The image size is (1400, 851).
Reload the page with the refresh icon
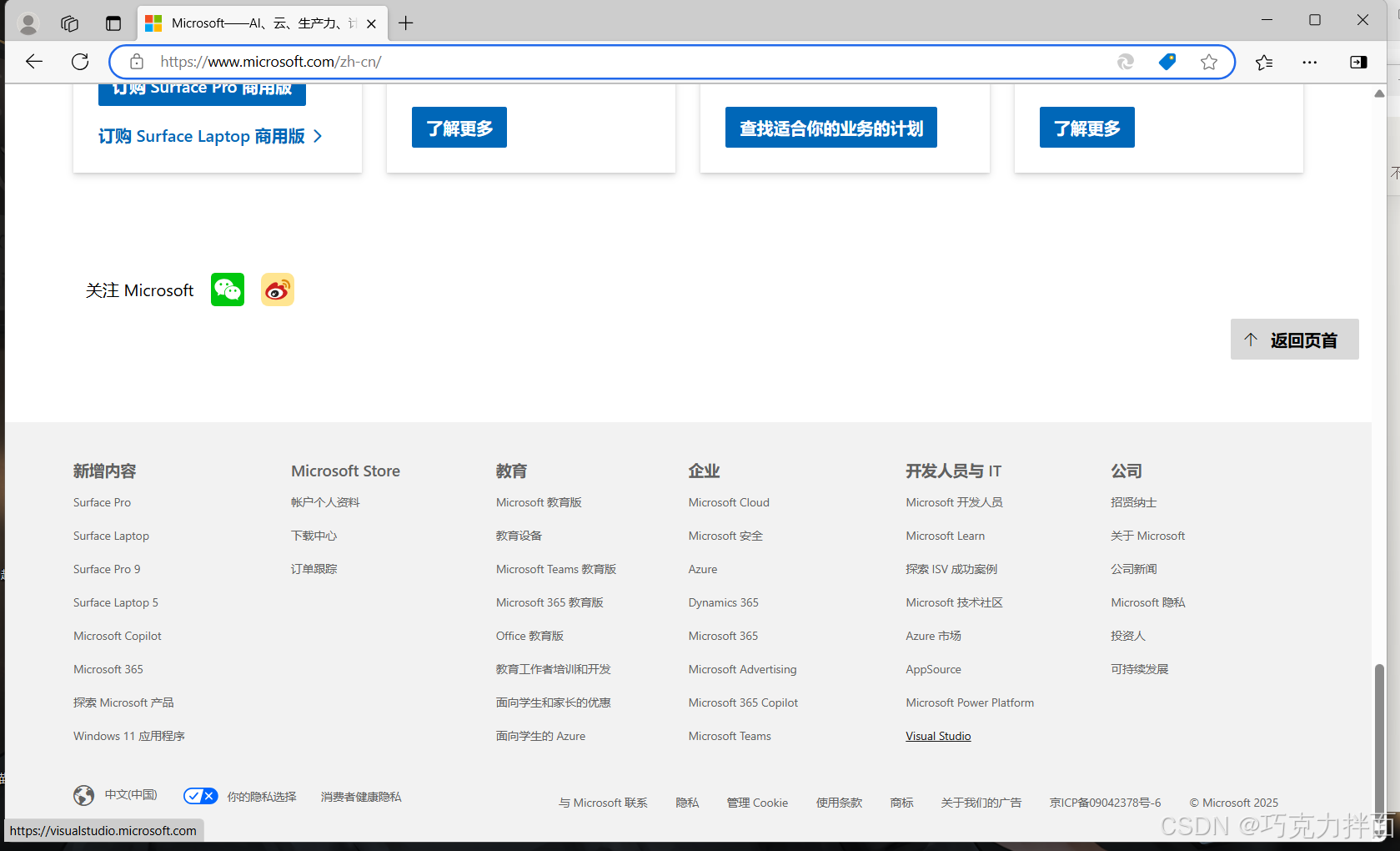[x=80, y=62]
